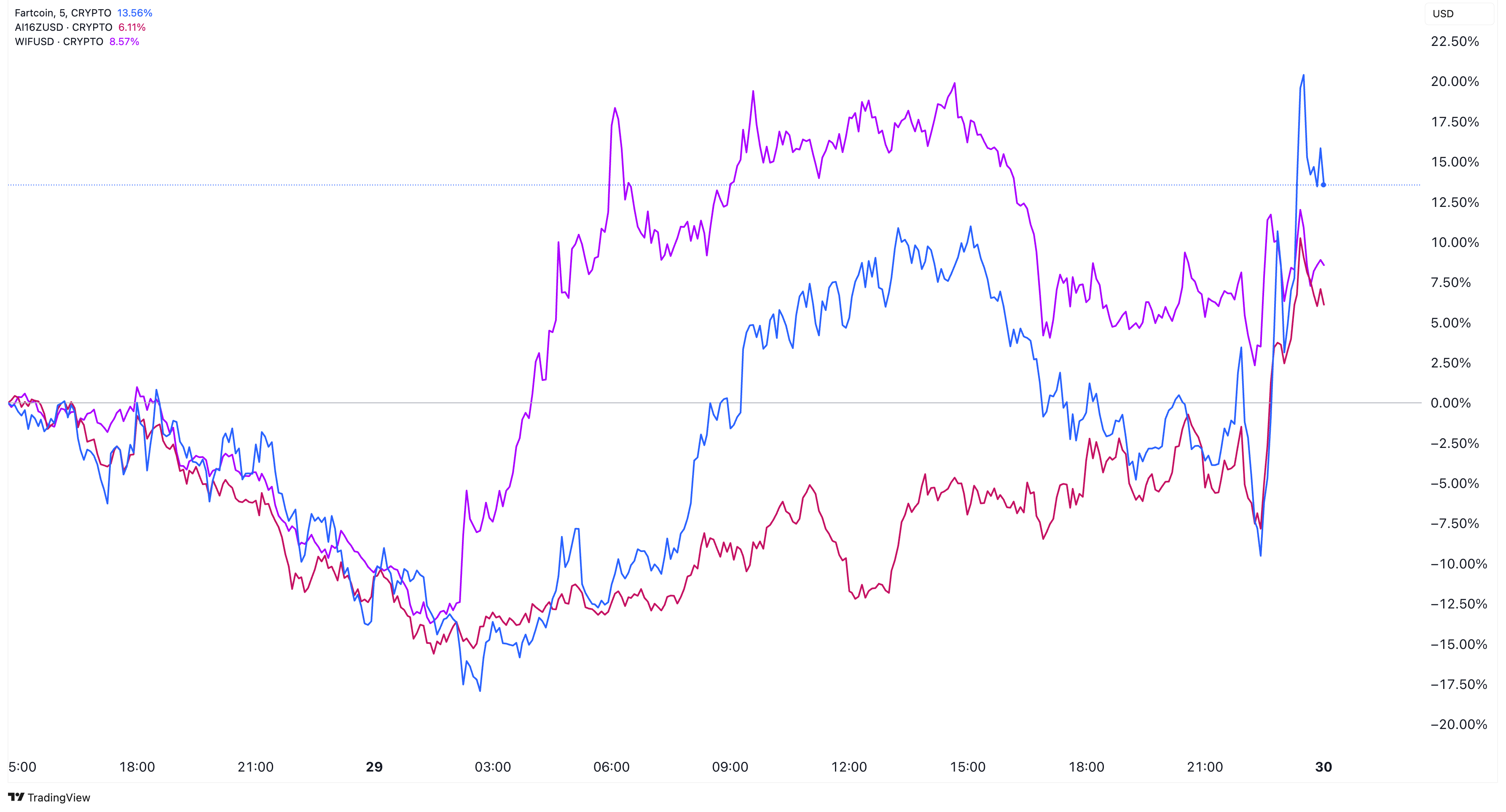Click the bold 29 date label
This screenshot has height=812, width=1506.
374,766
